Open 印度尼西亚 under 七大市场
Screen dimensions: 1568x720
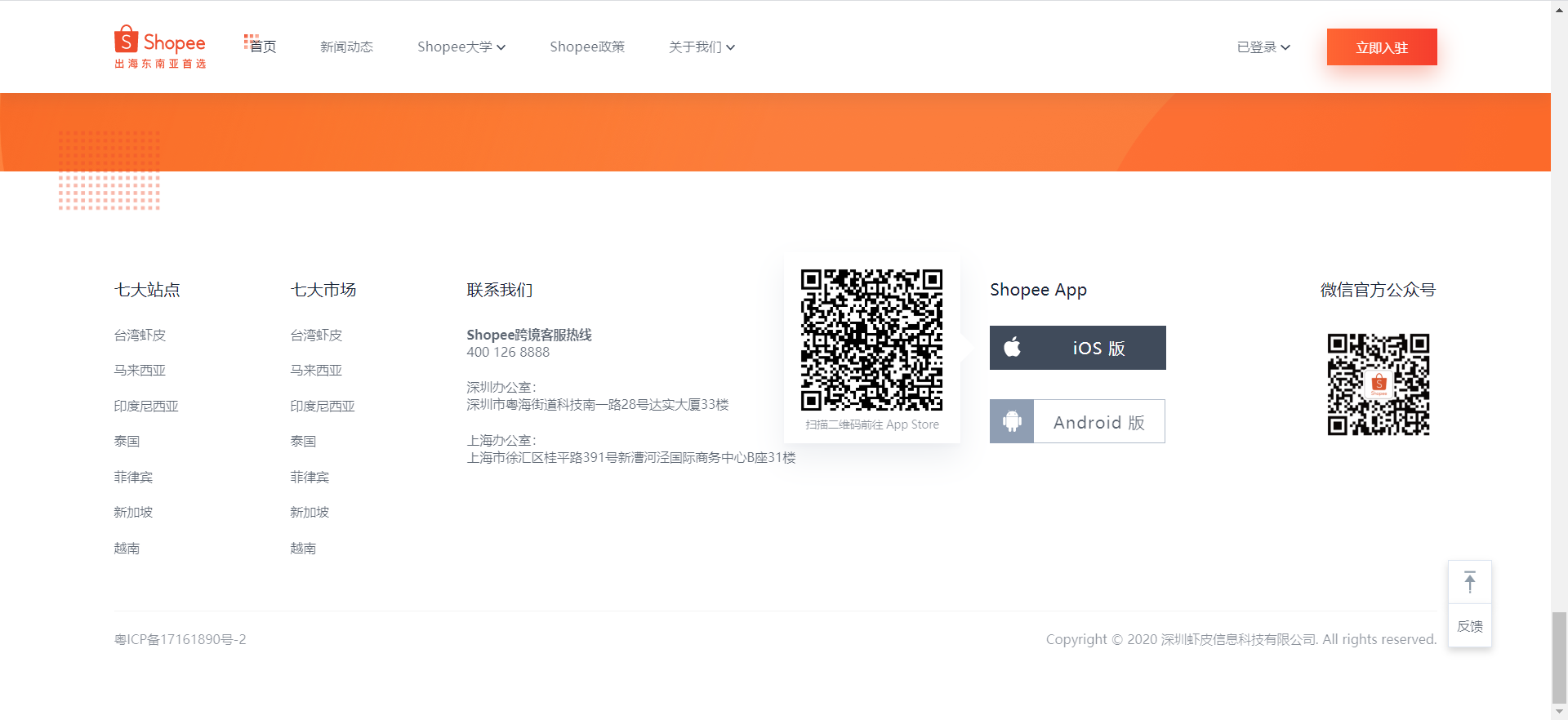[x=323, y=407]
